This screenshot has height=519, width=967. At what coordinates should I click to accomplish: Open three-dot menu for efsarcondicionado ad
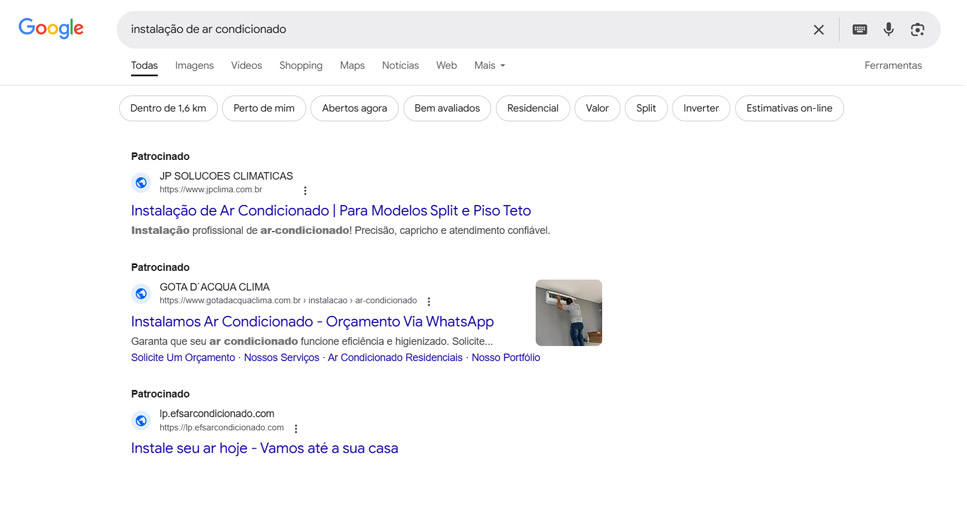point(295,428)
